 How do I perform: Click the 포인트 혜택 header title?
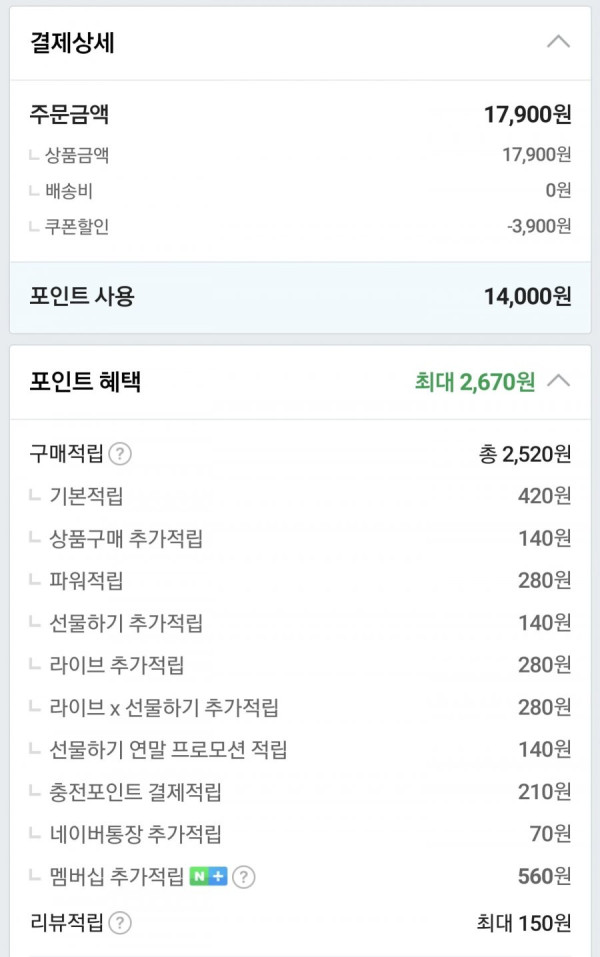[x=85, y=381]
